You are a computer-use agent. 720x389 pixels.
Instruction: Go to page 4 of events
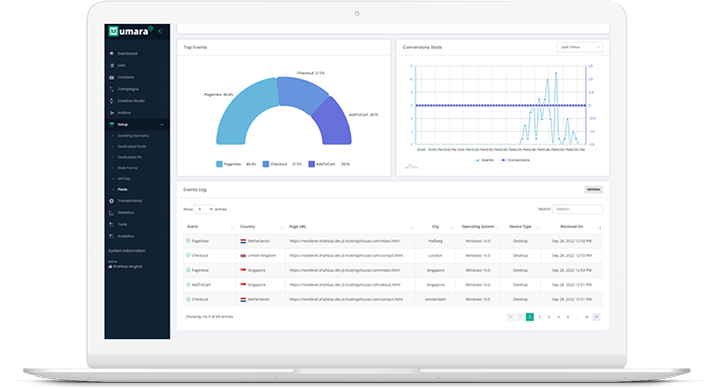(x=558, y=317)
